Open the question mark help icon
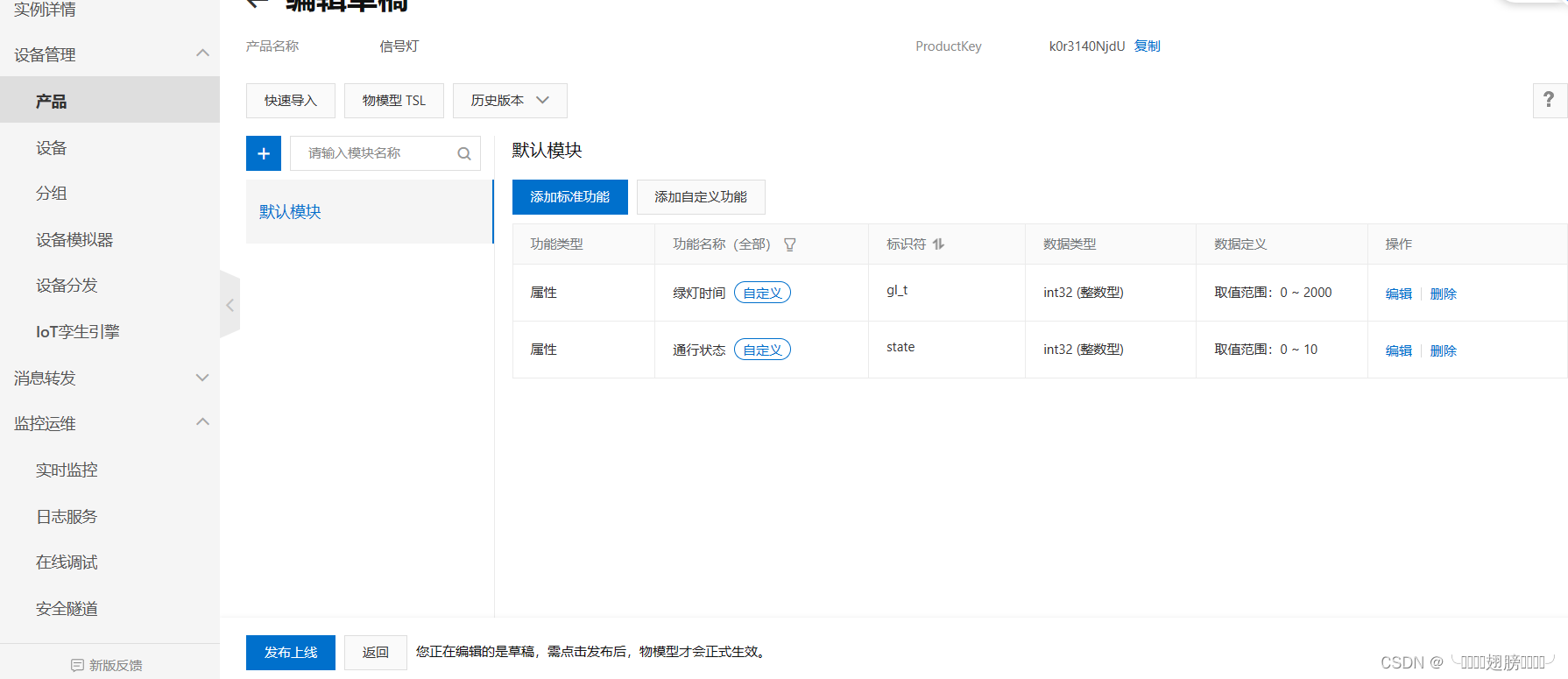 [1549, 100]
